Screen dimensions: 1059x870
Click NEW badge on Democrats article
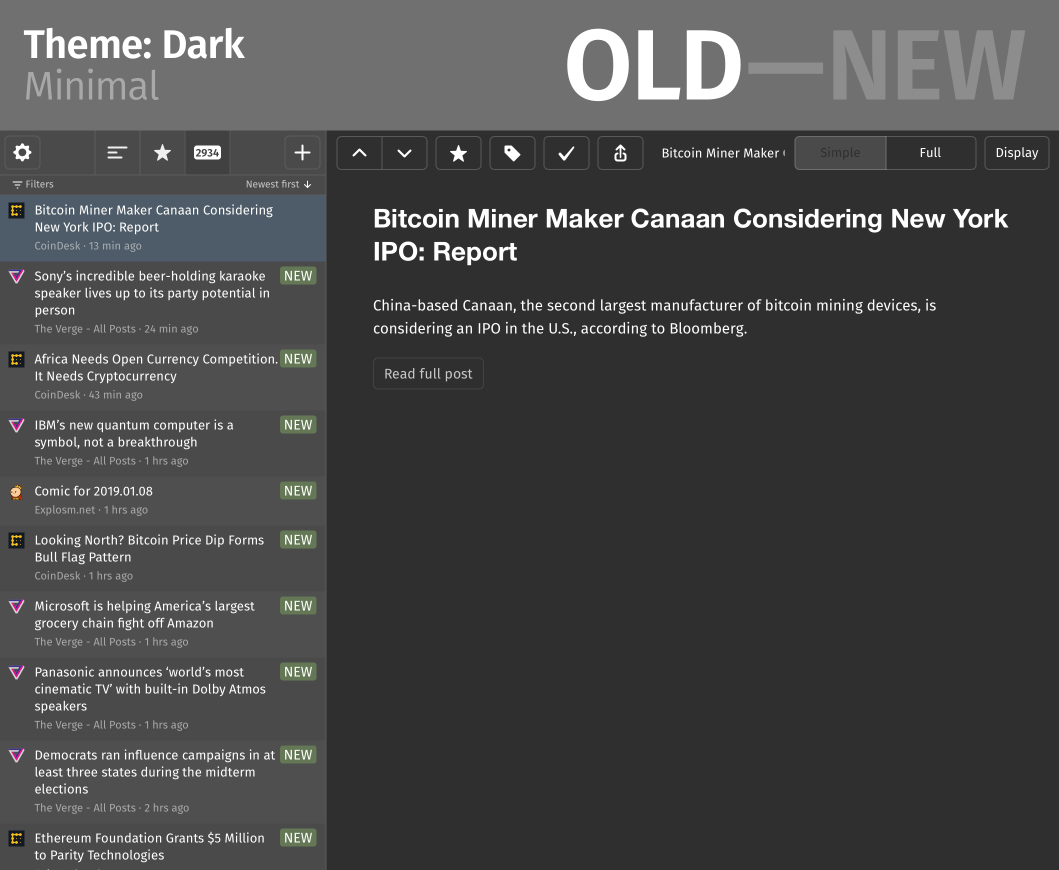click(298, 755)
